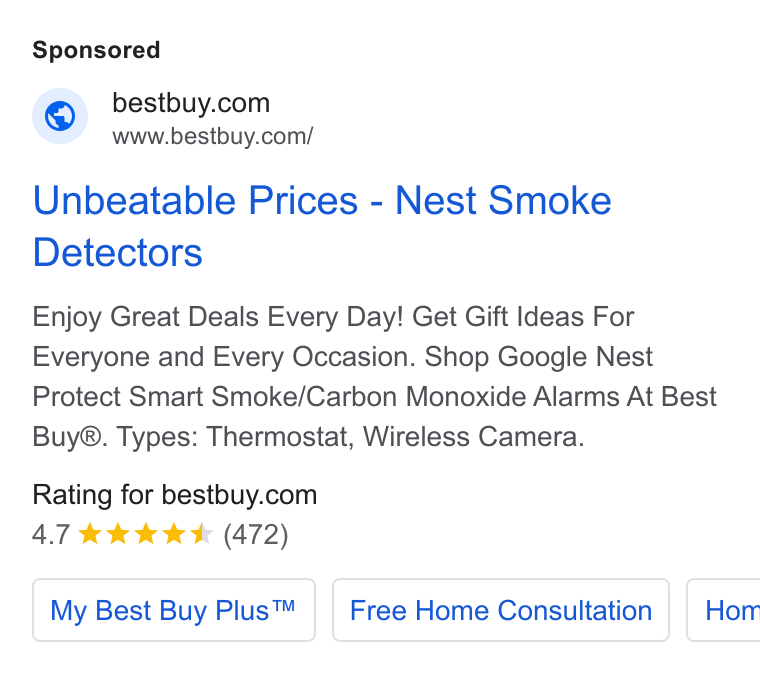Open the Free Home Consultation sitelink
This screenshot has height=674, width=760.
501,610
